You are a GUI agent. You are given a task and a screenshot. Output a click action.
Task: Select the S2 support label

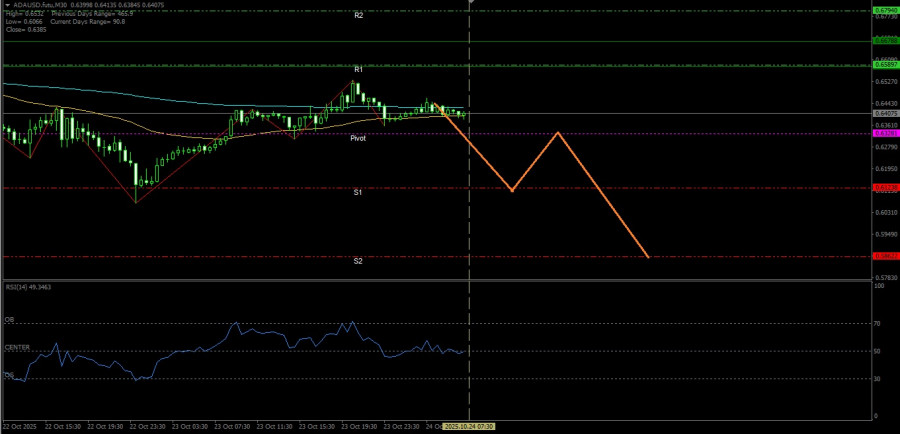tap(358, 261)
